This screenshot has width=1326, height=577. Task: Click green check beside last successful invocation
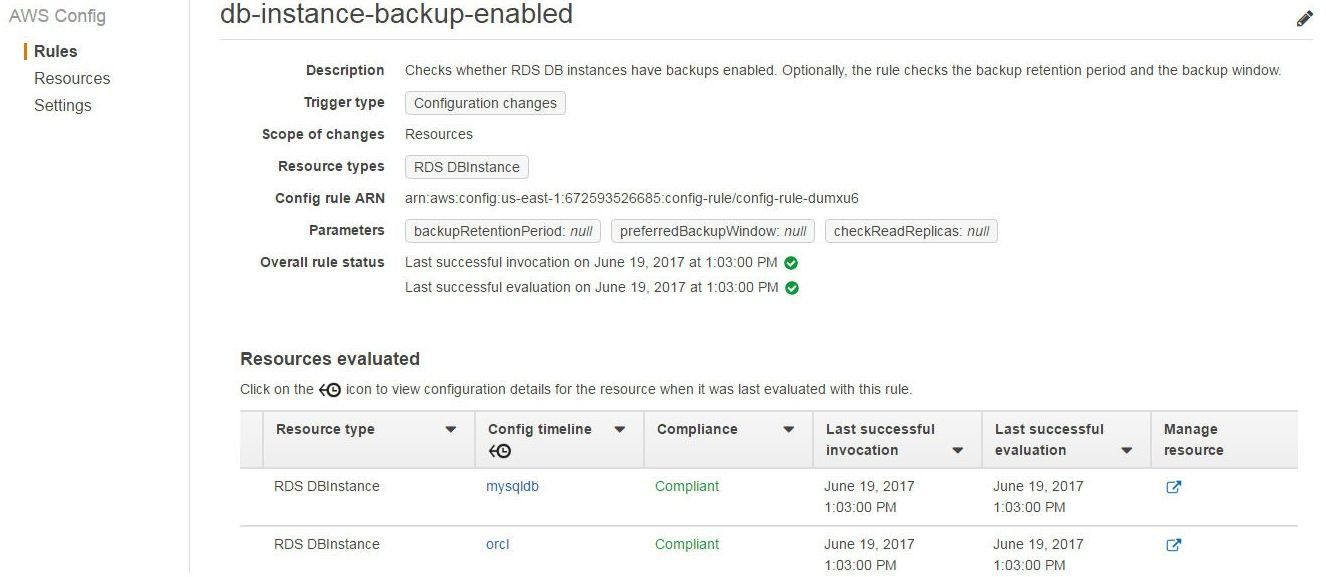(x=791, y=263)
